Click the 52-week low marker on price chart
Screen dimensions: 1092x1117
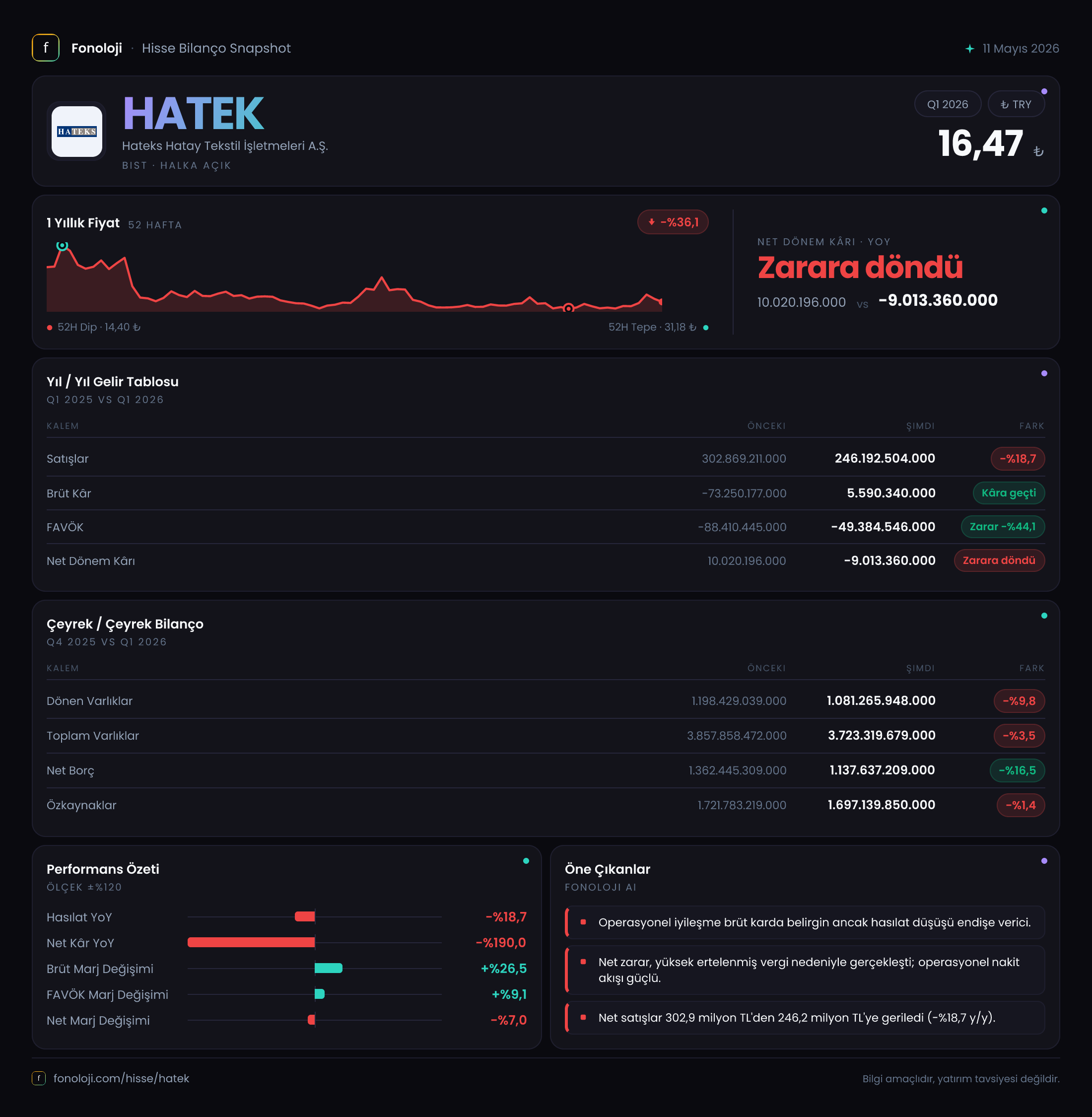tap(568, 309)
